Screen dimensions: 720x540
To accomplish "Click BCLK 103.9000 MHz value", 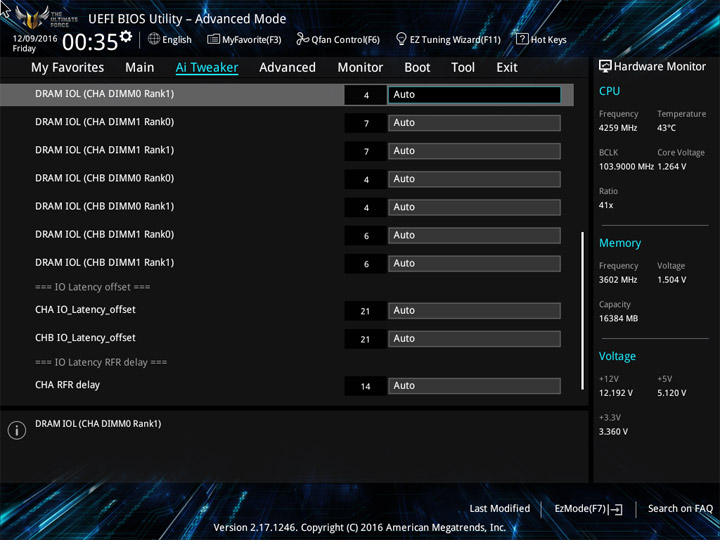I will 626,166.
